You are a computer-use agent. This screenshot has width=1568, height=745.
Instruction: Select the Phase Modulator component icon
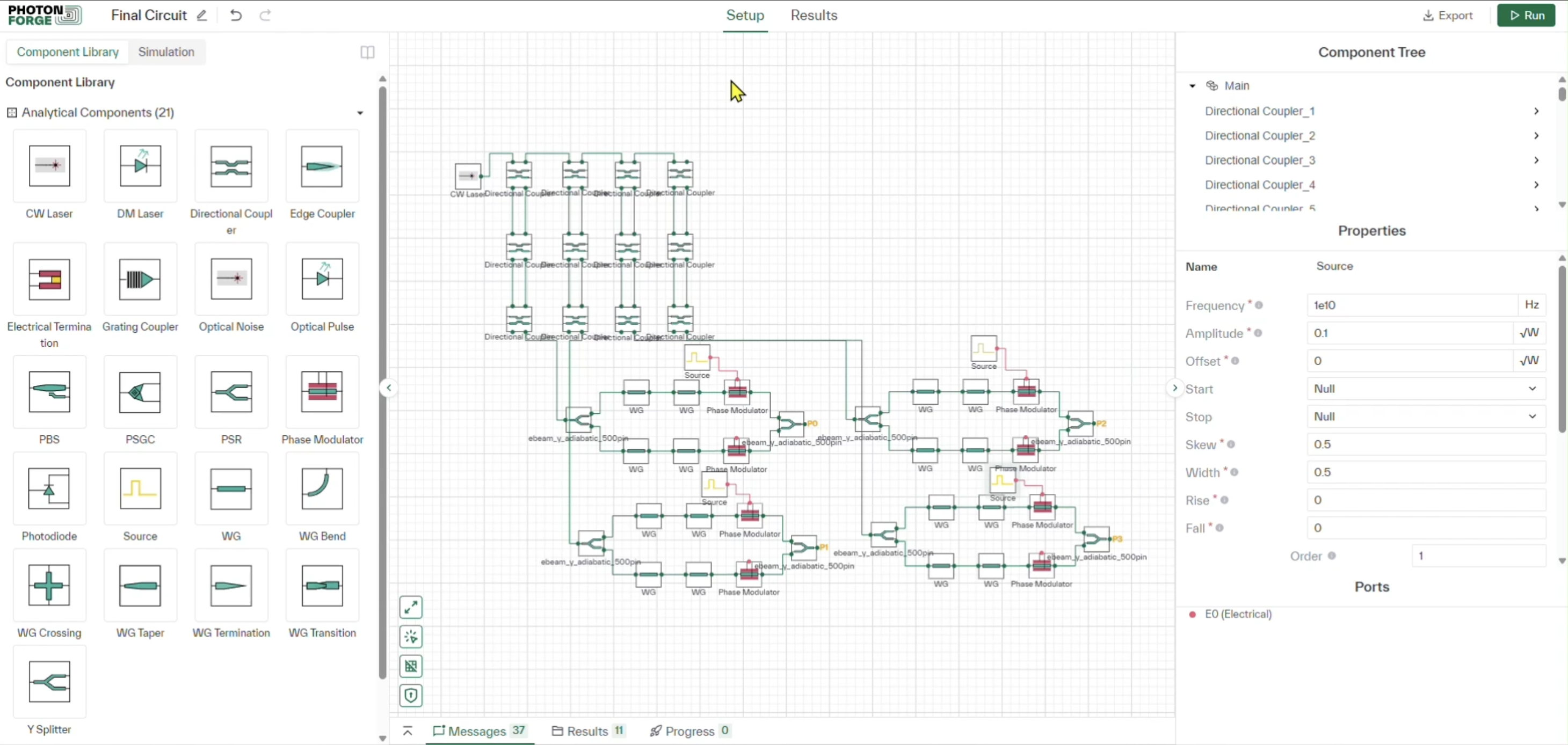322,392
